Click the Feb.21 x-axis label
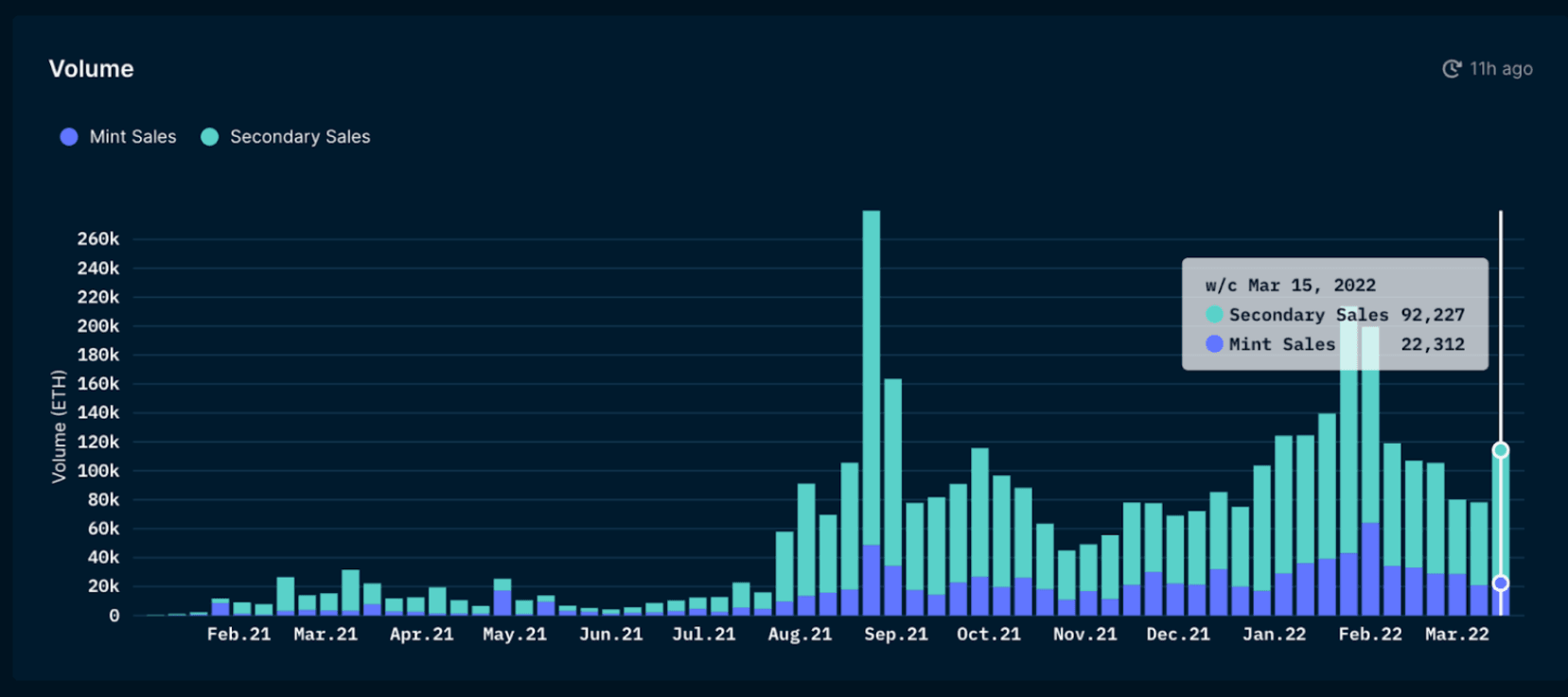Screen dimensions: 1568x697 pos(238,635)
